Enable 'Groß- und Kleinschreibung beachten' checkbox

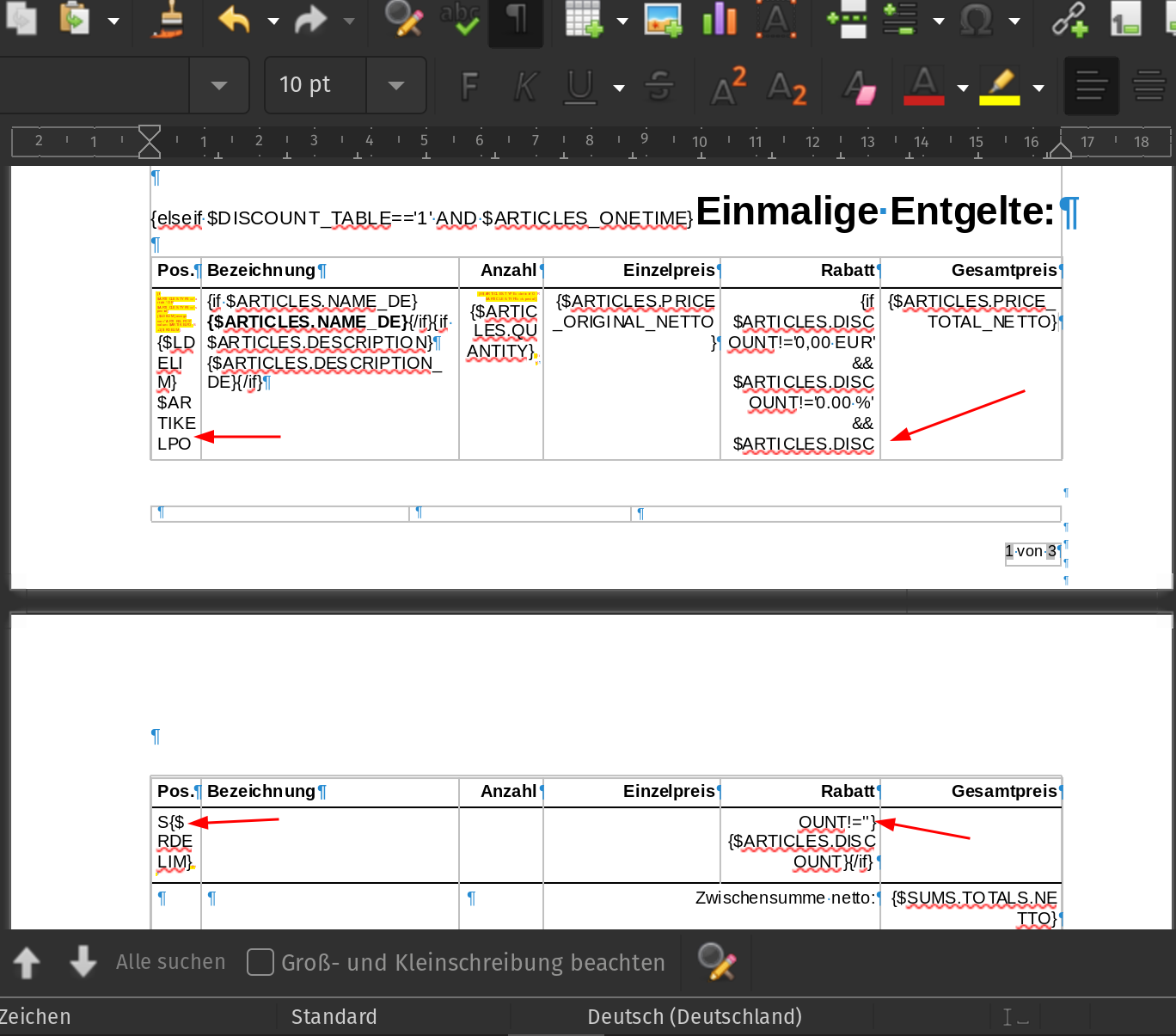[x=260, y=962]
